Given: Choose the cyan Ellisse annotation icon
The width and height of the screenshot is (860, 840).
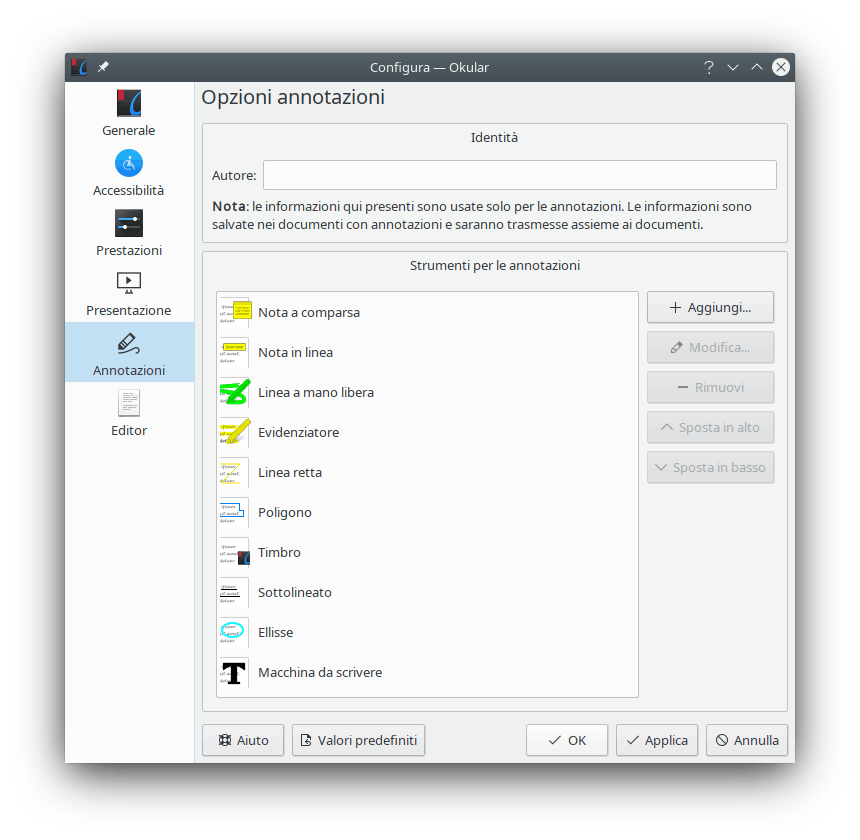Looking at the screenshot, I should (233, 632).
